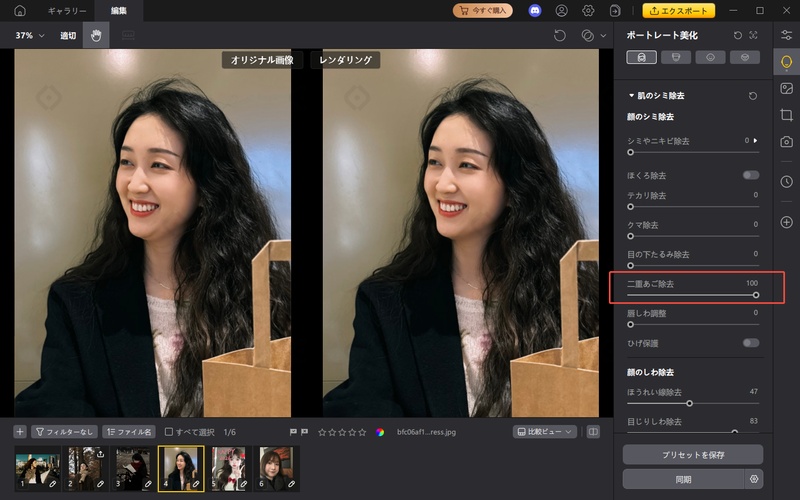Open the camera snapshot panel icon

pyautogui.click(x=786, y=141)
